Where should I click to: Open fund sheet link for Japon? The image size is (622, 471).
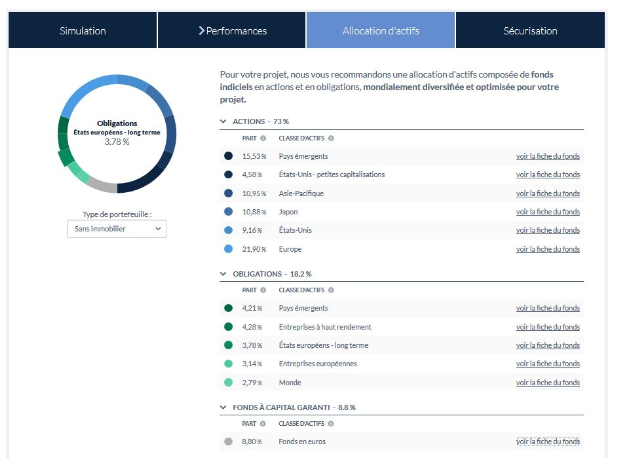(x=547, y=212)
